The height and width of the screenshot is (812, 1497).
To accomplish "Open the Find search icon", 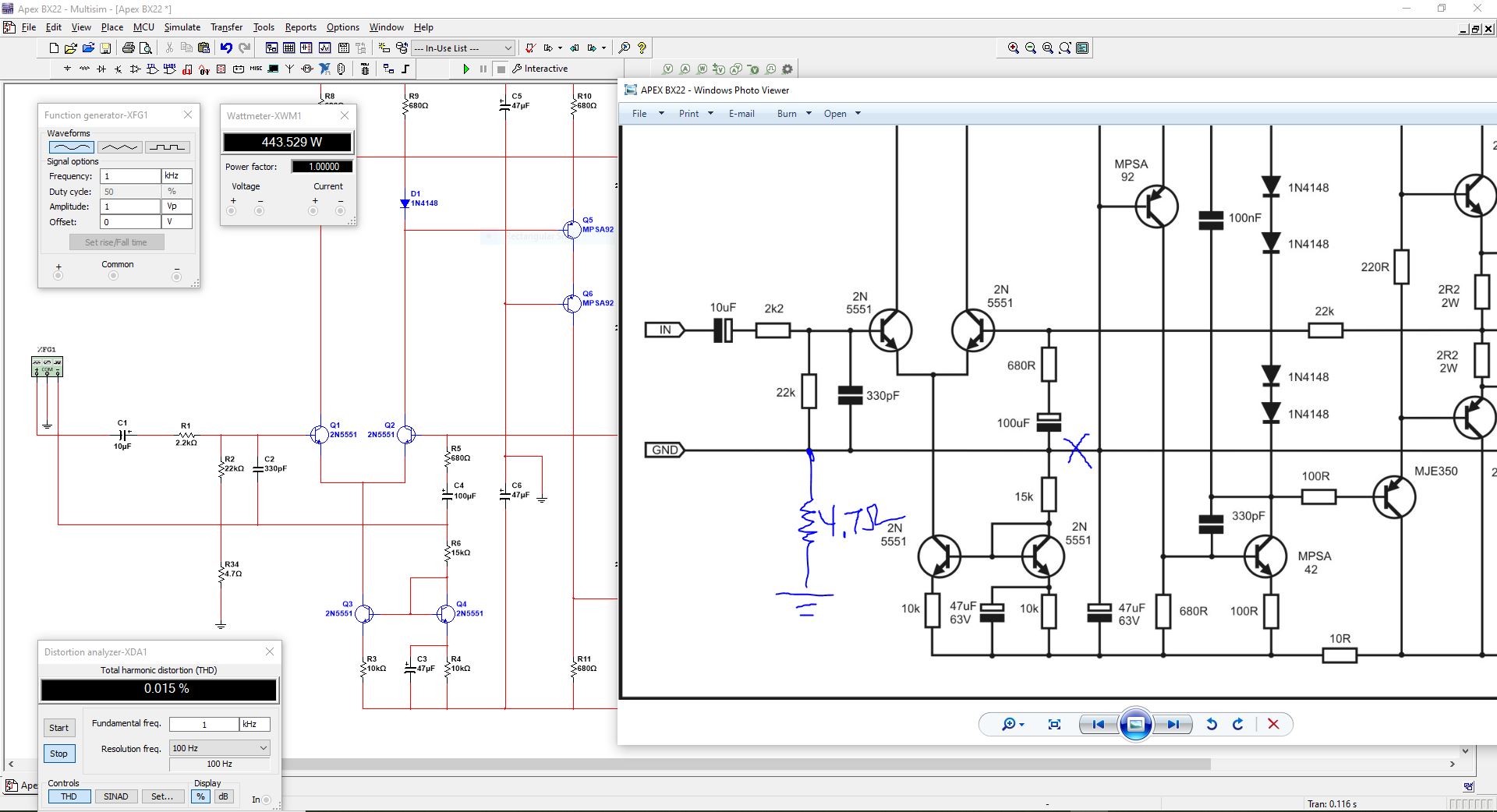I will tap(624, 48).
